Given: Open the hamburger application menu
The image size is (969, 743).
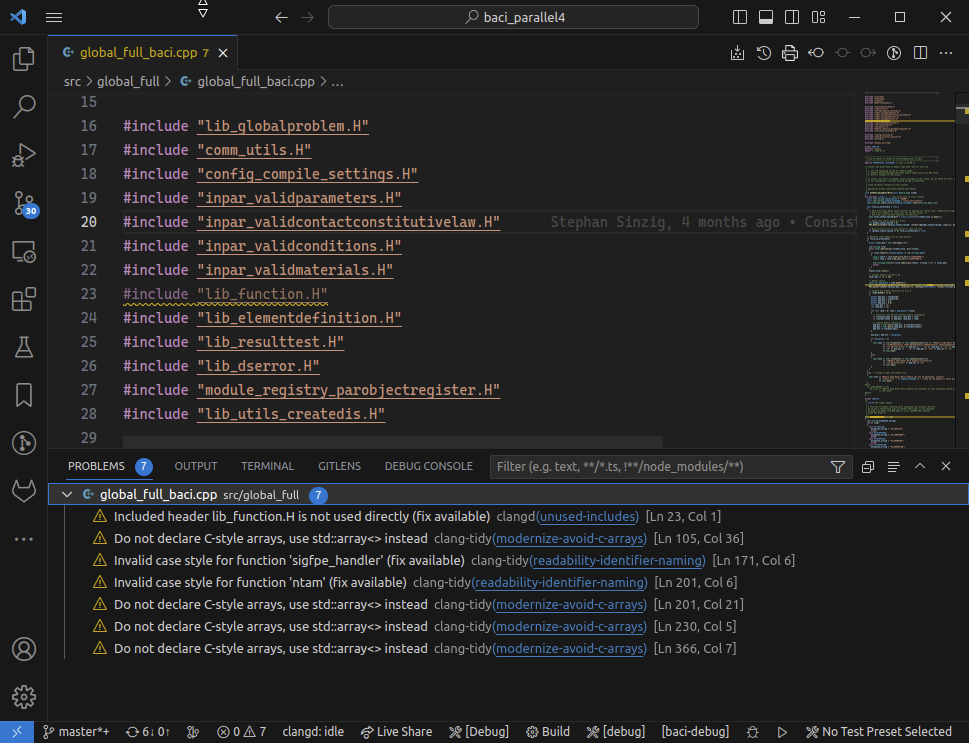Looking at the screenshot, I should 54,17.
